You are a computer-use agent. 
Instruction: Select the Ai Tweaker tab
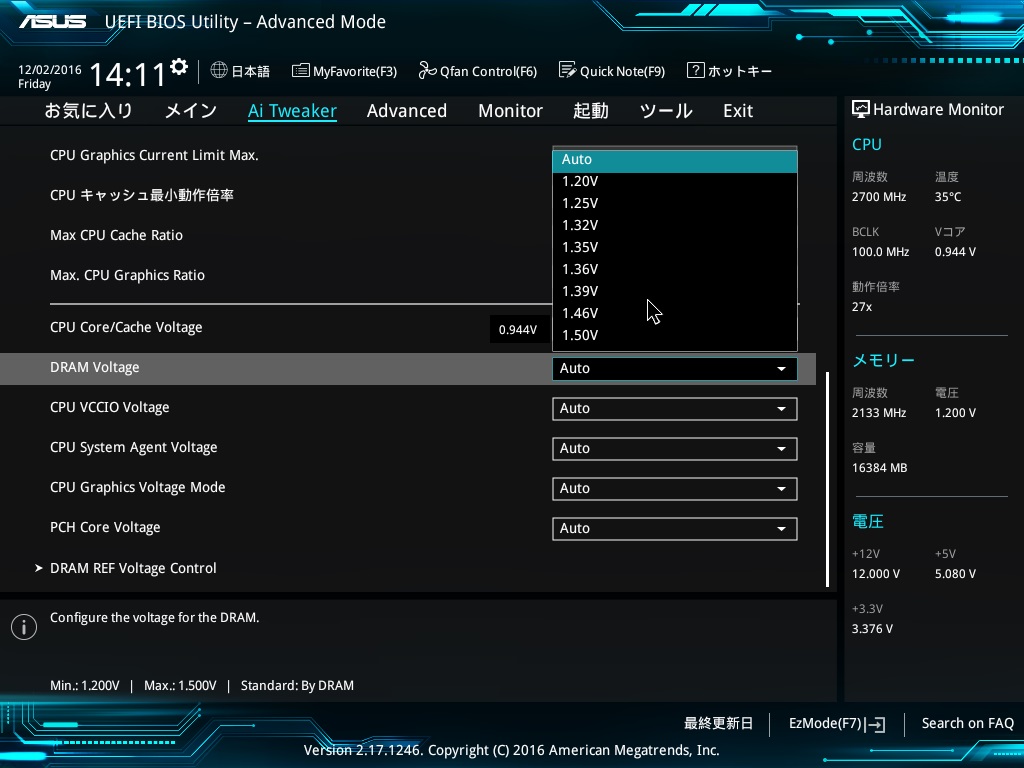pyautogui.click(x=292, y=111)
